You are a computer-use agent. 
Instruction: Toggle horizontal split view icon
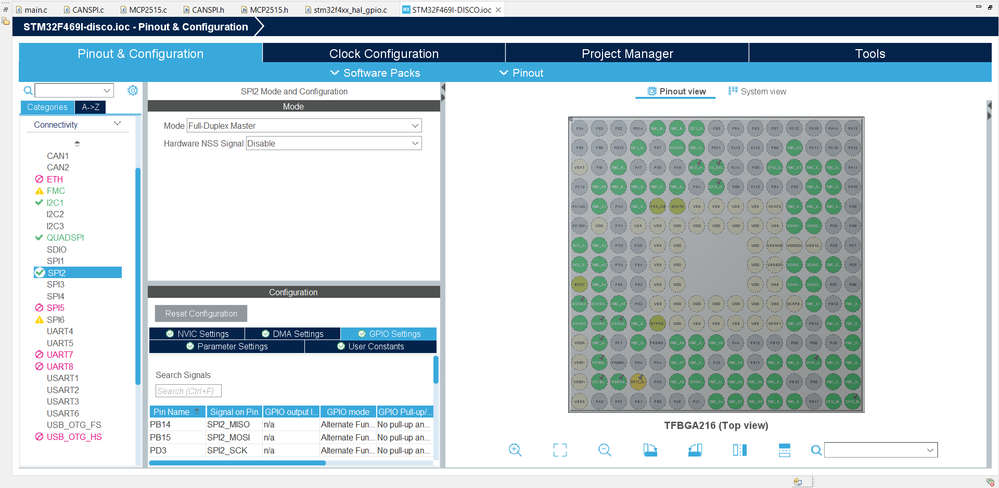[784, 450]
